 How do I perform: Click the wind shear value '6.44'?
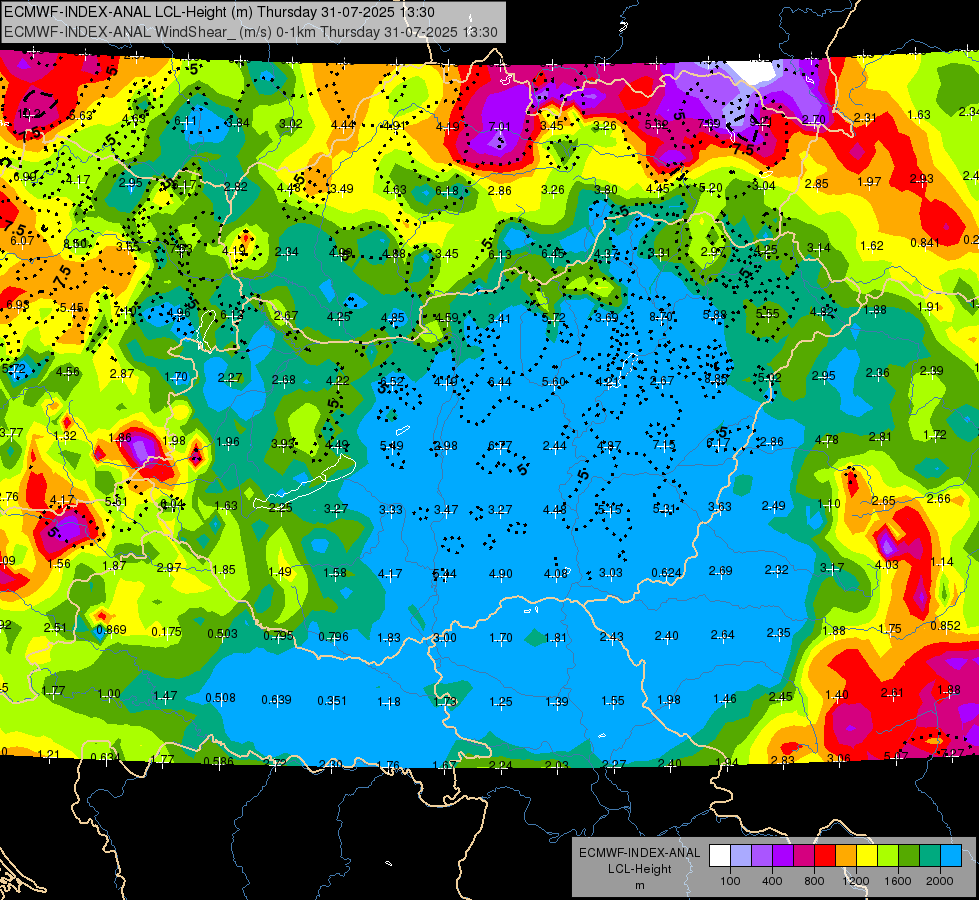coord(499,382)
